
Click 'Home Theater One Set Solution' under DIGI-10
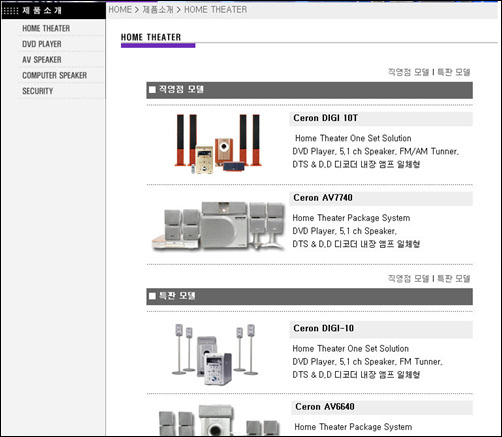[350, 349]
